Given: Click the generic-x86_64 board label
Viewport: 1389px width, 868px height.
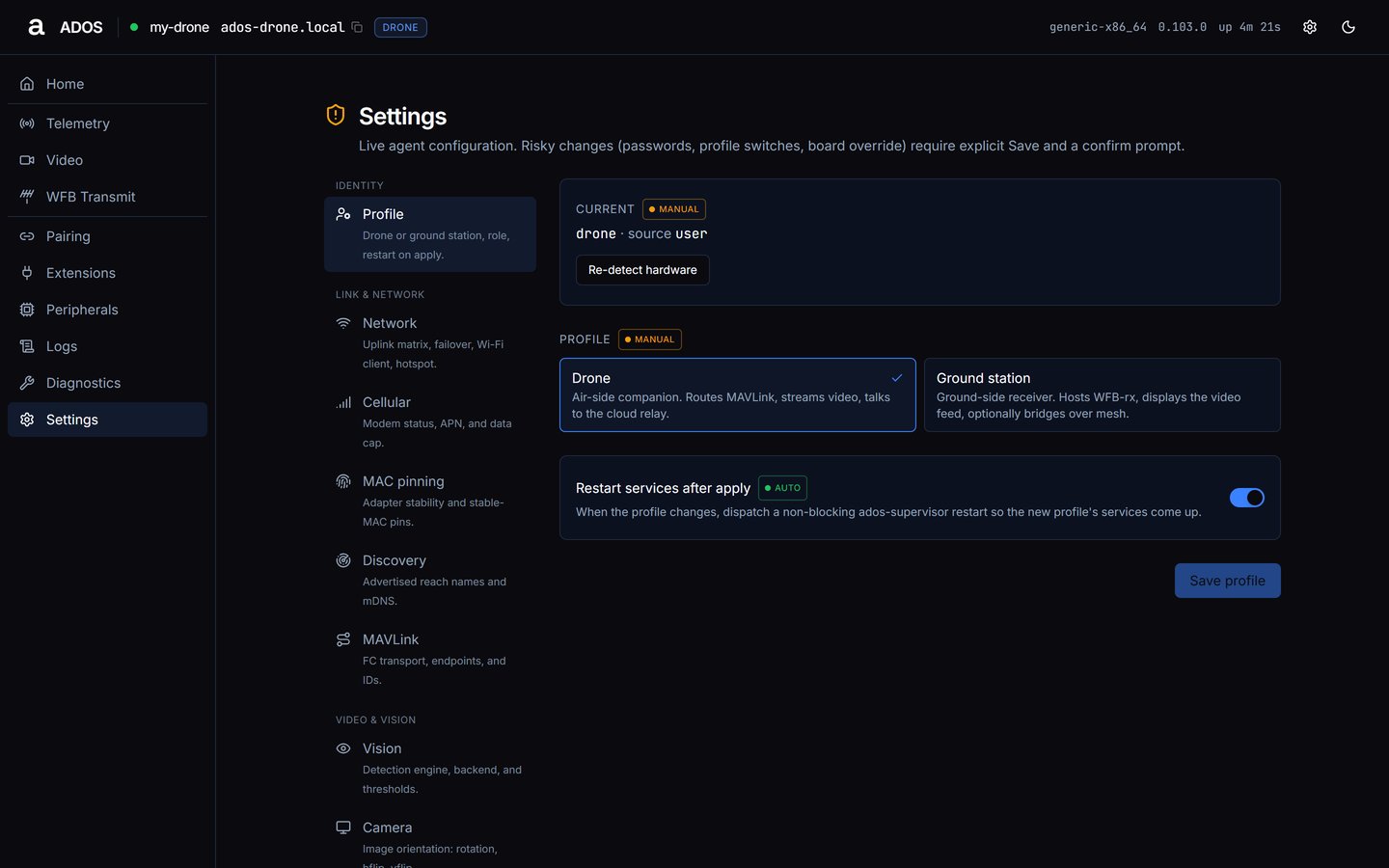Looking at the screenshot, I should tap(1098, 27).
